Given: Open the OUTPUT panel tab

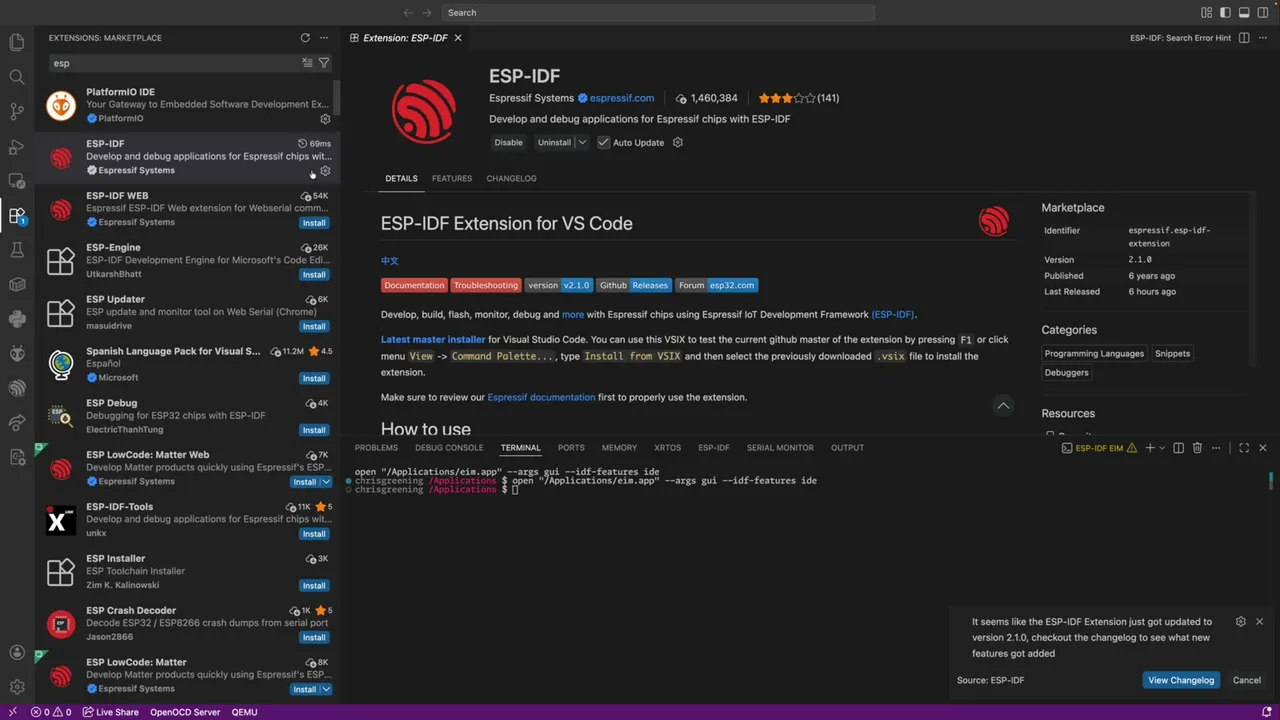Looking at the screenshot, I should [x=847, y=448].
